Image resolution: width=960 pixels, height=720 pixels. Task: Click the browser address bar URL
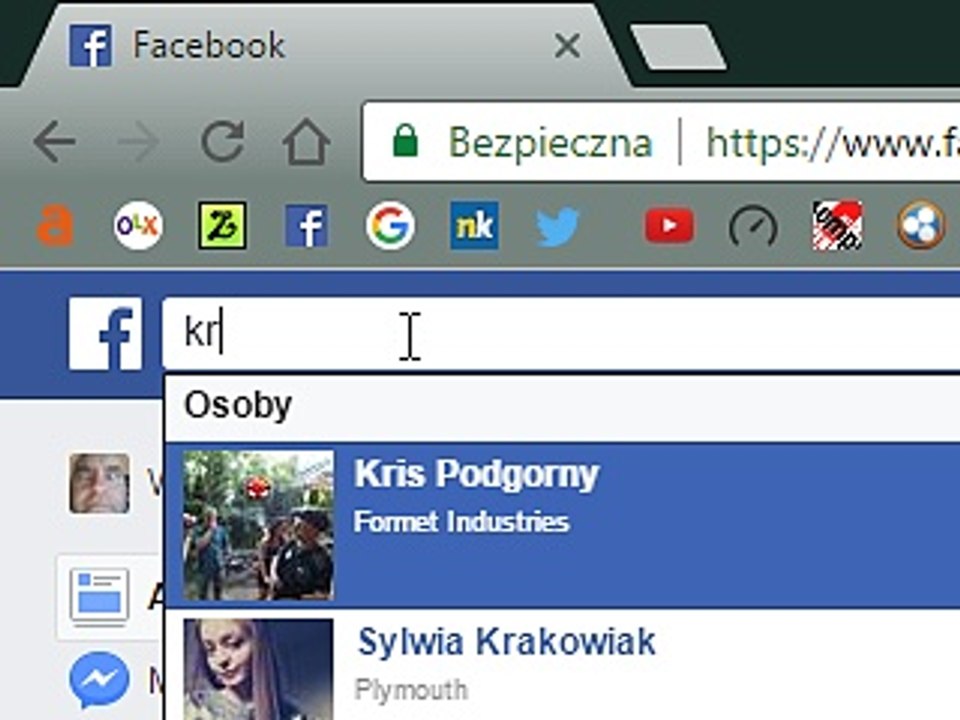point(833,142)
